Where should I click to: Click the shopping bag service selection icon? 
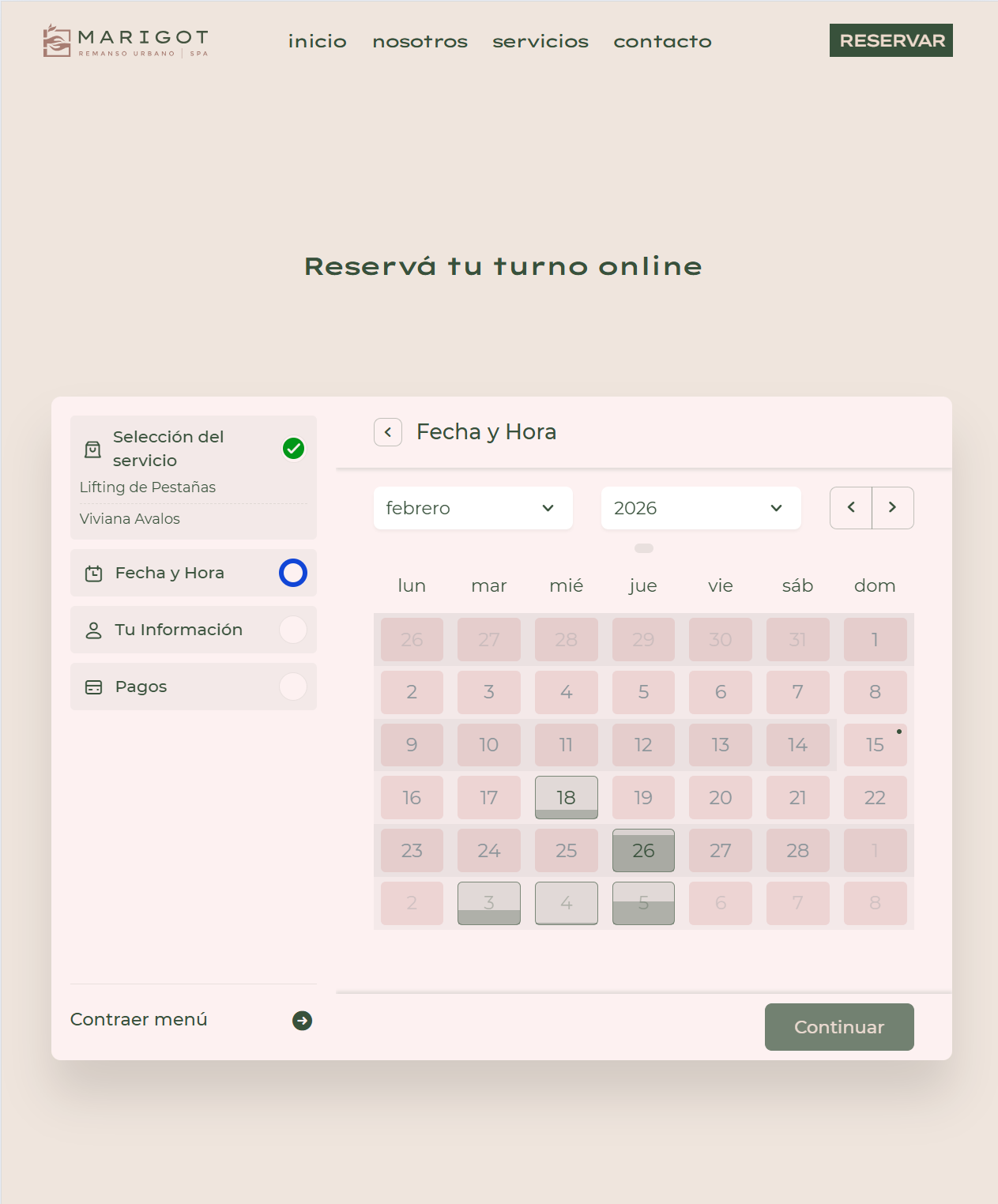92,450
